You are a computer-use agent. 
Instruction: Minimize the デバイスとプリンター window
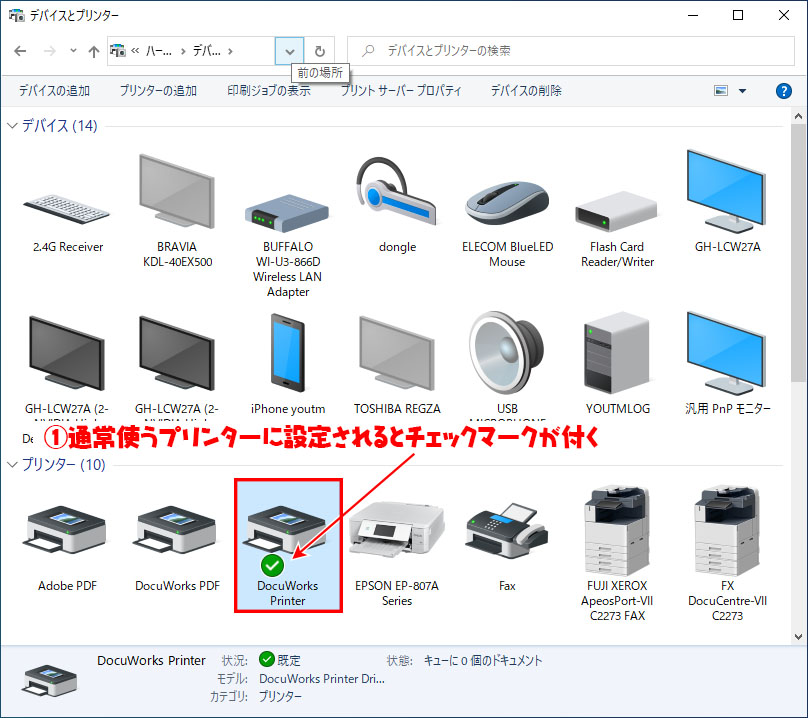pyautogui.click(x=693, y=15)
